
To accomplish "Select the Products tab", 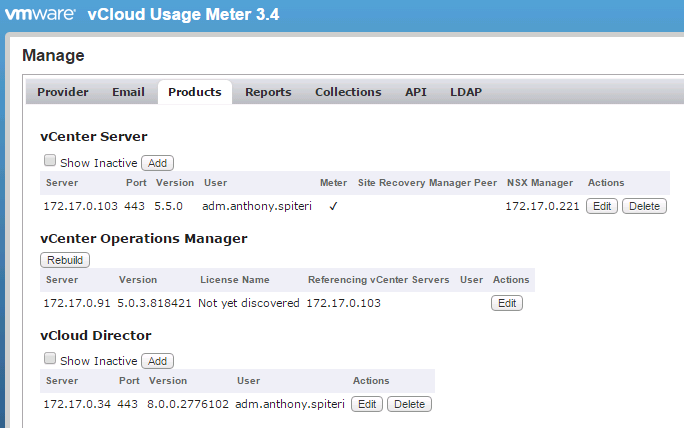I will click(x=195, y=92).
